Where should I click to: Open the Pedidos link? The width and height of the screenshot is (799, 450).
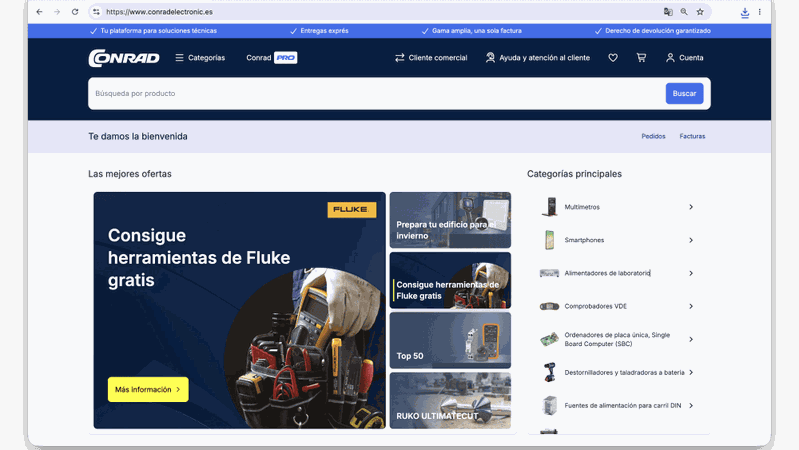(x=653, y=136)
